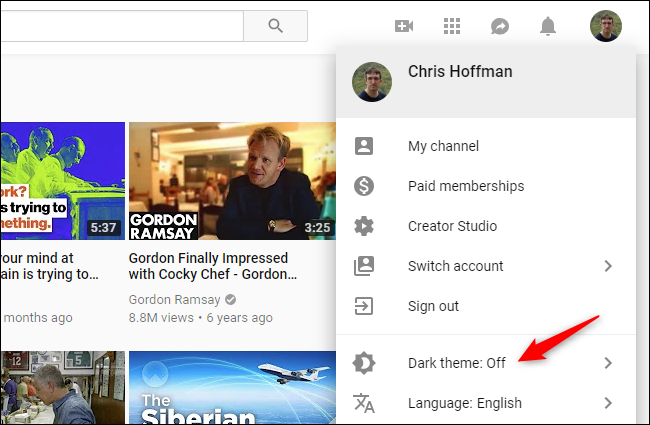Image resolution: width=650 pixels, height=425 pixels.
Task: Open the Siberian airplane video thumbnail
Action: pyautogui.click(x=232, y=387)
